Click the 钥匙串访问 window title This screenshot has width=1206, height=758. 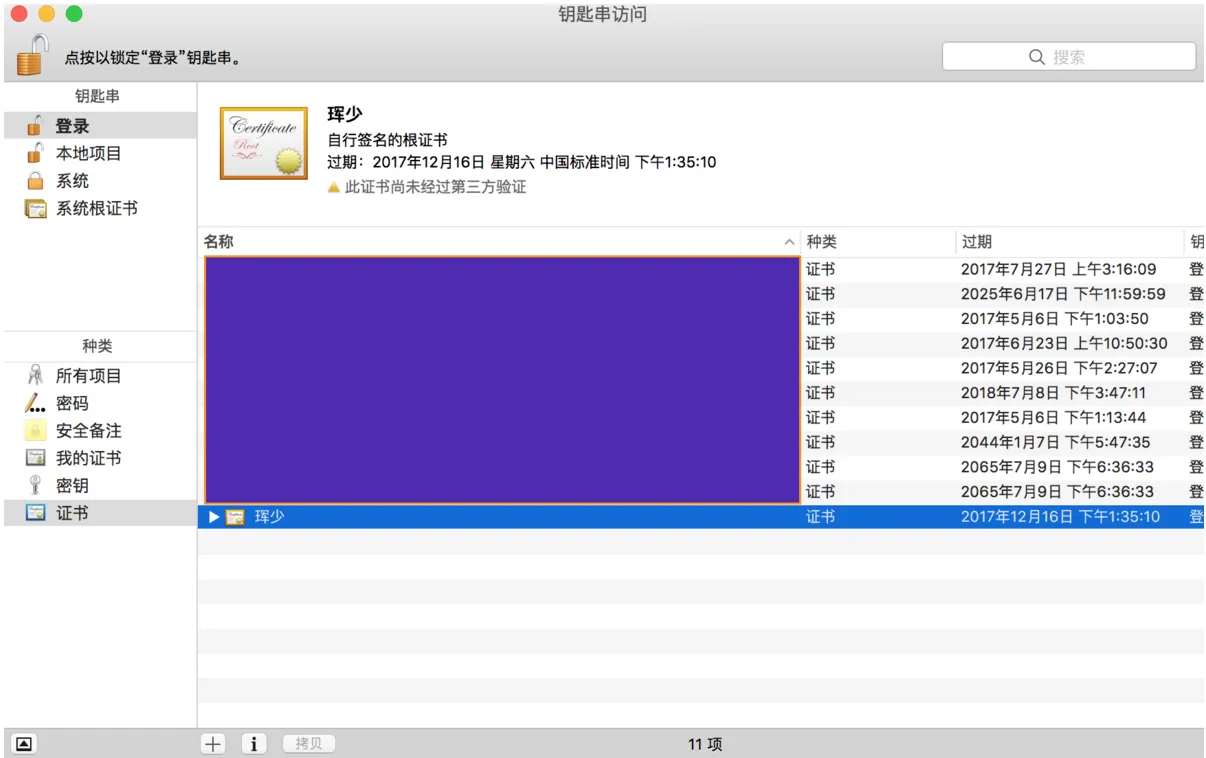coord(602,14)
